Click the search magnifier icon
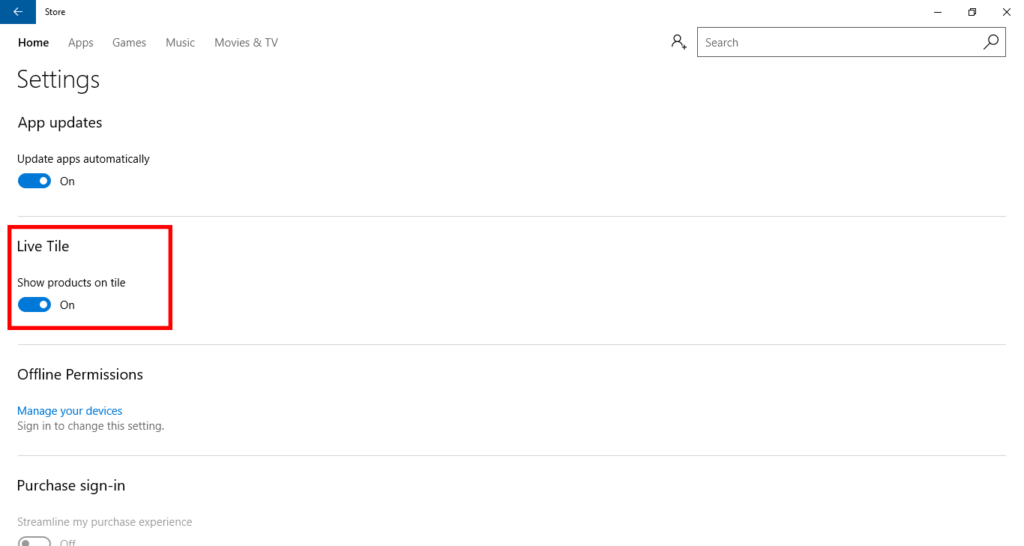The width and height of the screenshot is (1024, 546). (991, 42)
